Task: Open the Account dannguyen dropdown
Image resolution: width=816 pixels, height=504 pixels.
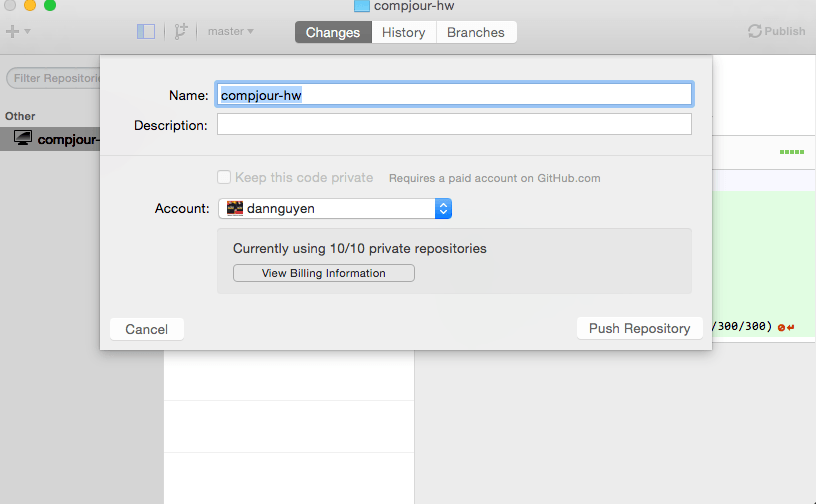Action: pos(335,208)
